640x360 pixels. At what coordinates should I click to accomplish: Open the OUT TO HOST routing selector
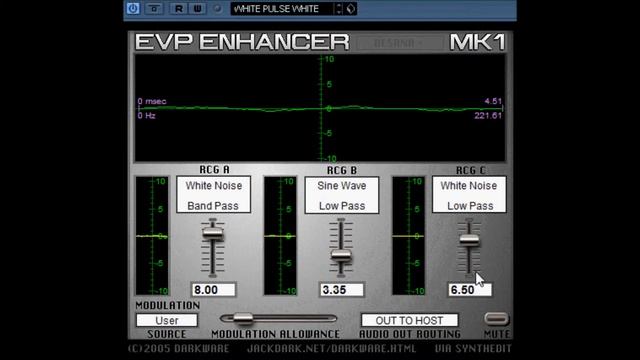(409, 320)
